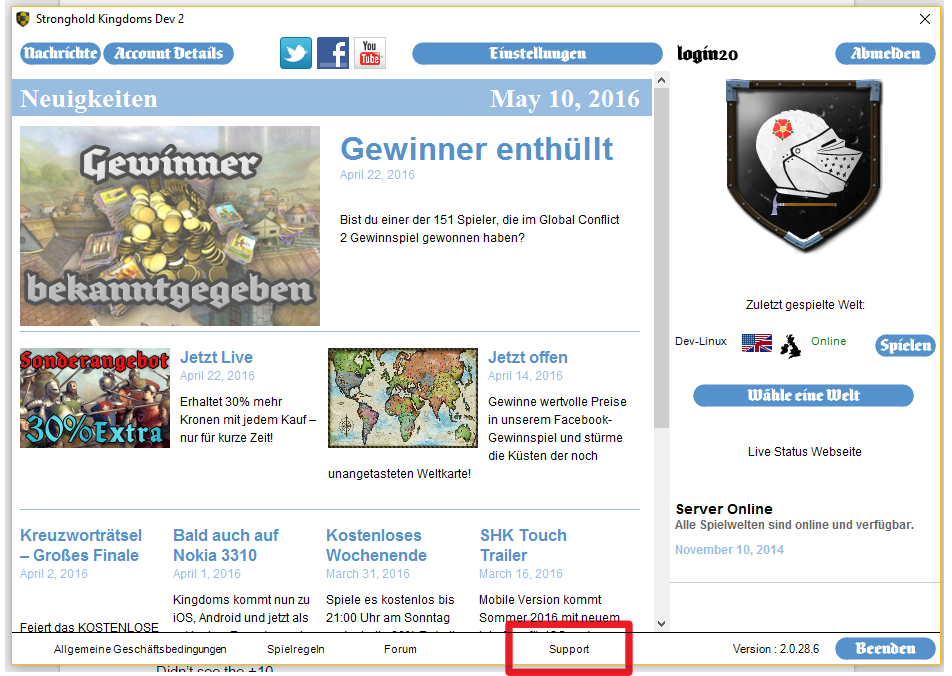Click the news panel scrollbar thumb
This screenshot has height=676, width=952.
point(662,258)
